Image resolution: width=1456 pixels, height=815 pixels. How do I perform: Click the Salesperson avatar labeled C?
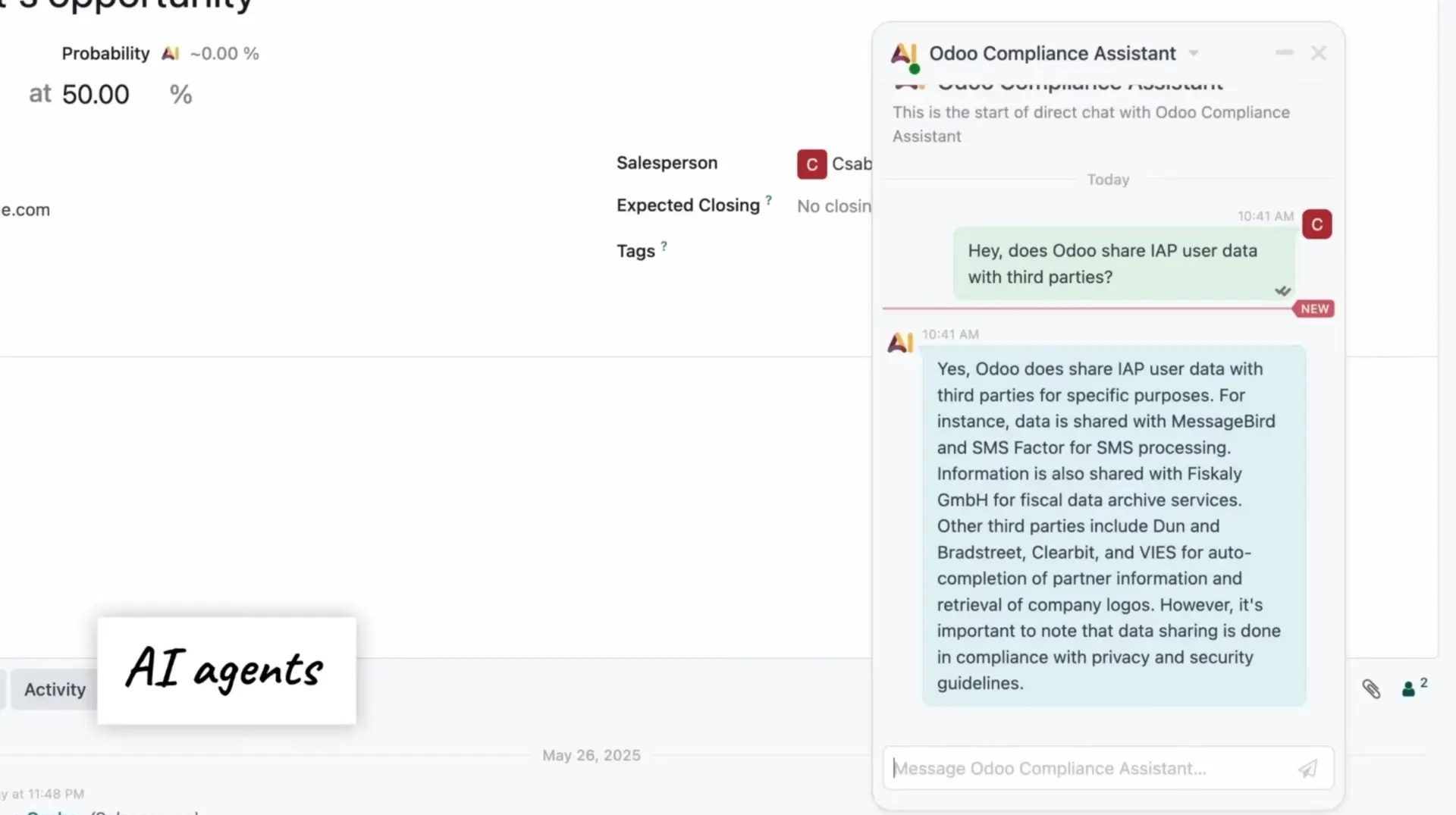coord(811,164)
